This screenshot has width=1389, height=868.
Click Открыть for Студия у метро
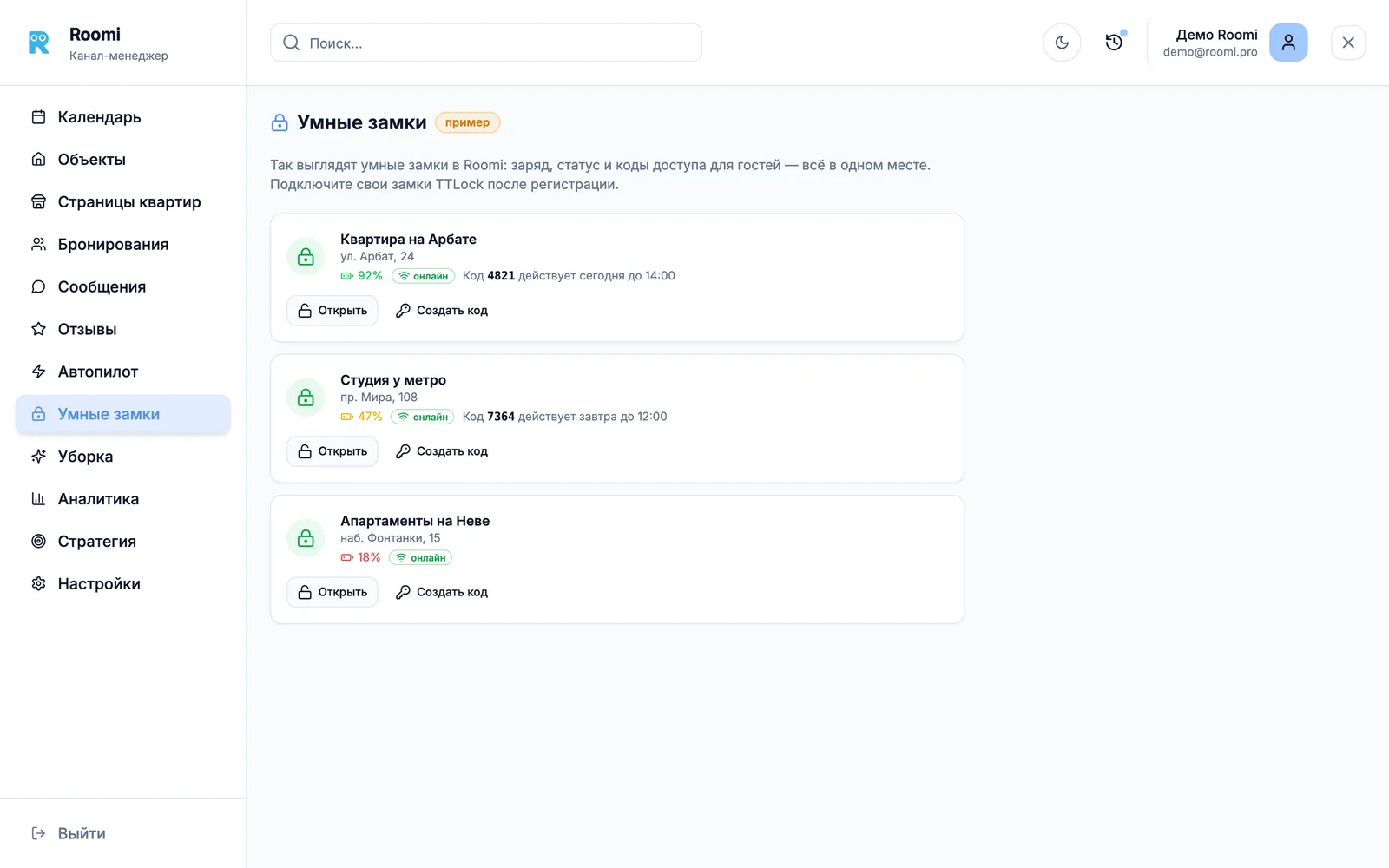coord(332,451)
